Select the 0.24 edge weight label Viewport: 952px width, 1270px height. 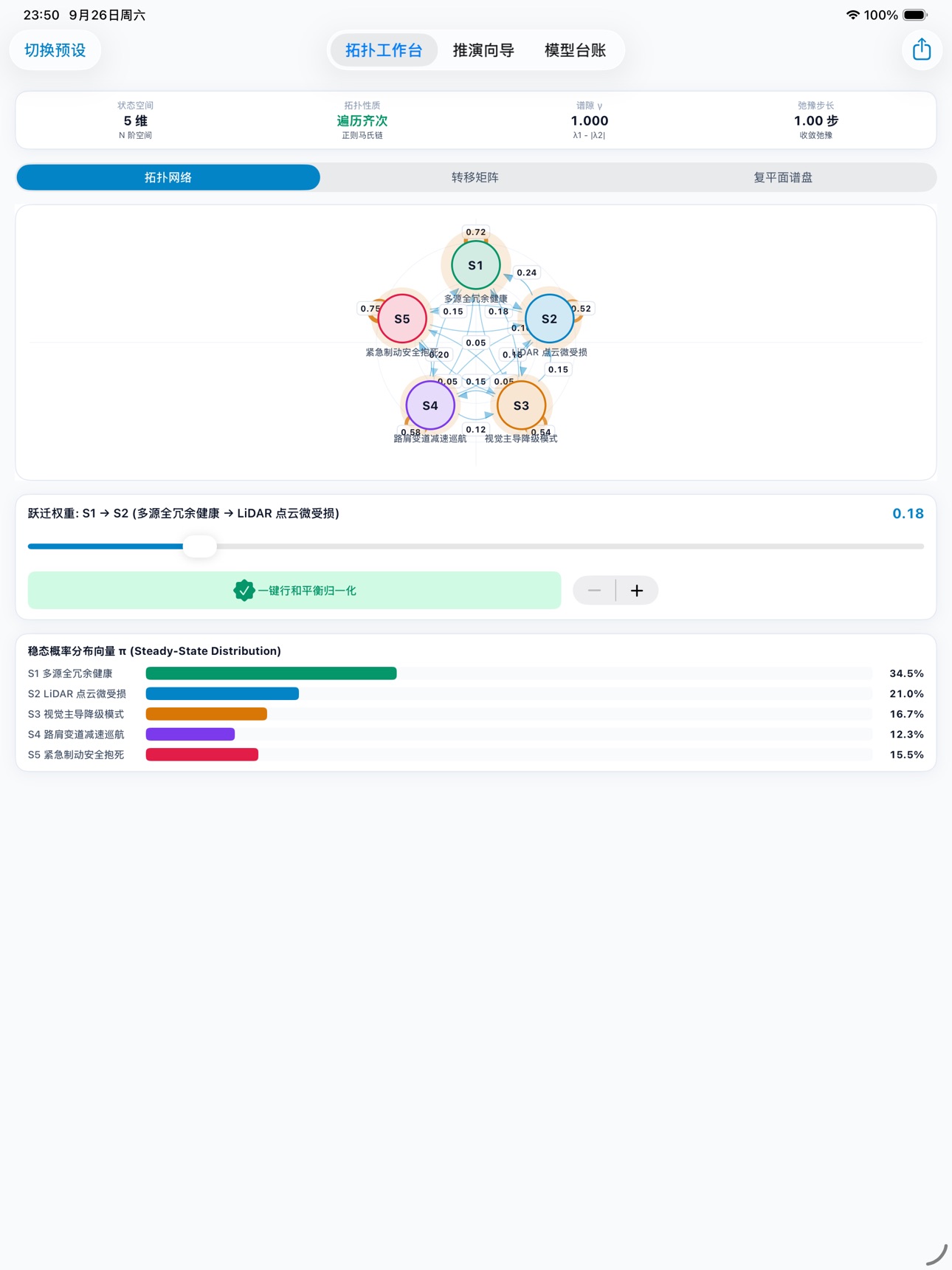point(527,272)
